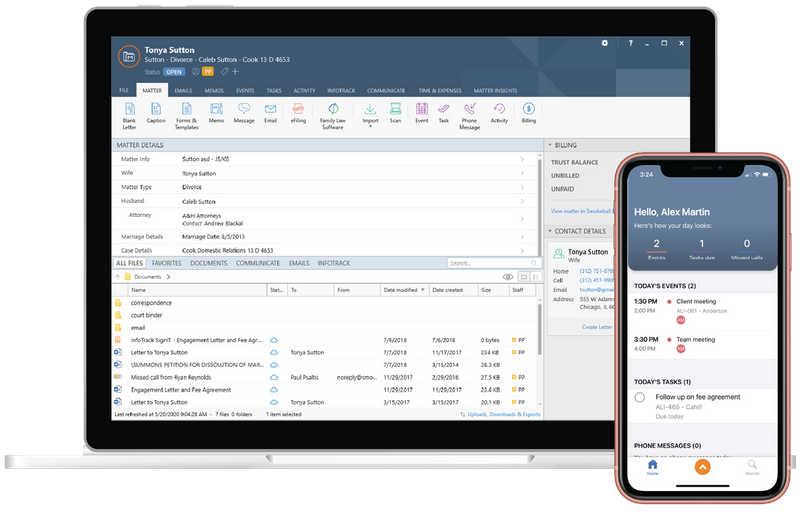Screen dimensions: 800x514
Task: Start a Scan from the toolbar
Action: point(395,113)
